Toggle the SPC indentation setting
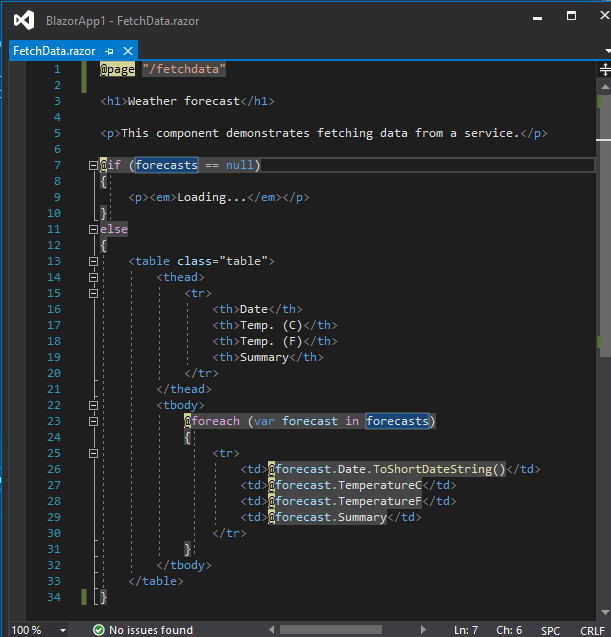This screenshot has width=611, height=637. click(551, 630)
